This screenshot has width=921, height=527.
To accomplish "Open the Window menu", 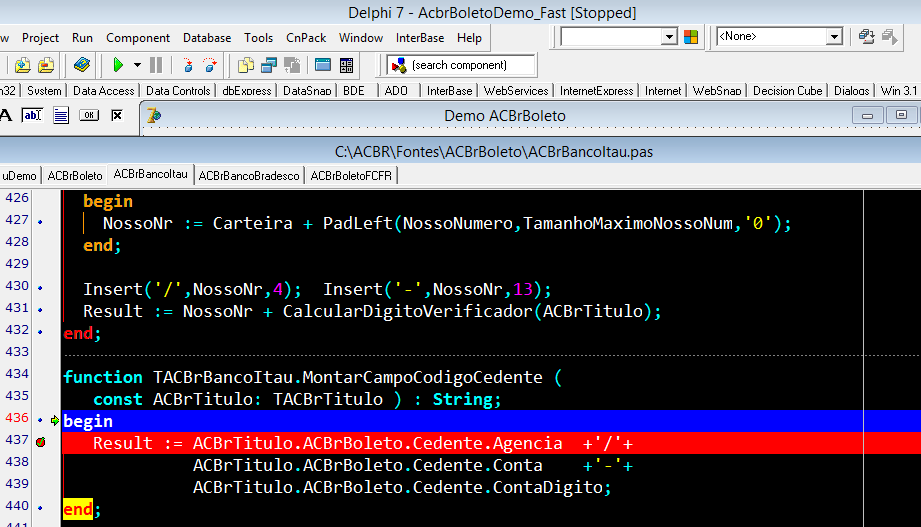I will [x=361, y=38].
